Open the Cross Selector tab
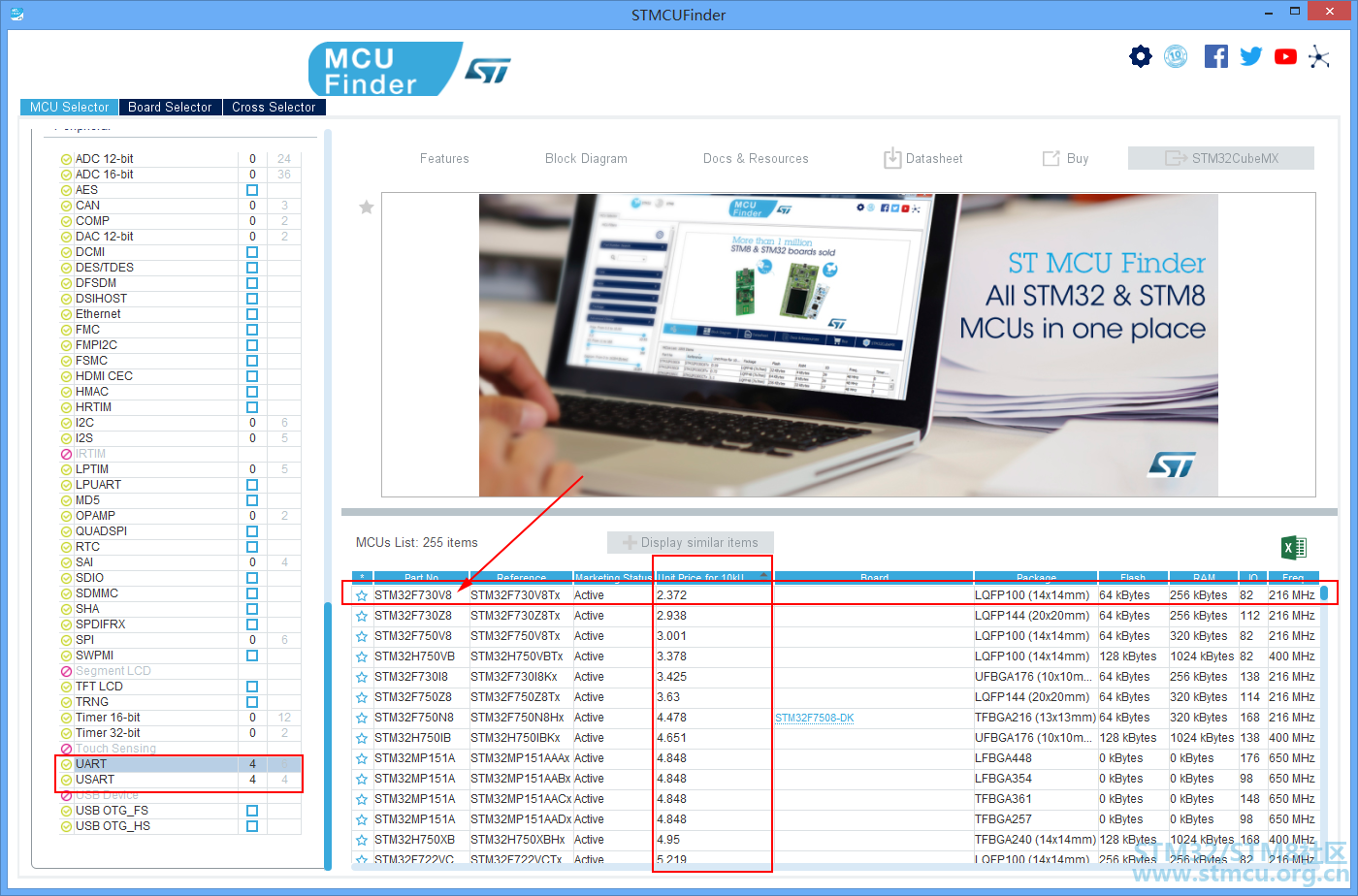This screenshot has width=1358, height=896. (274, 107)
